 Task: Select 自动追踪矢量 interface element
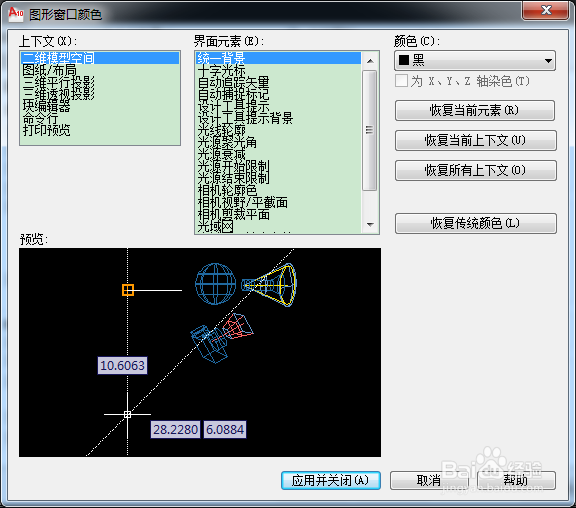point(278,82)
